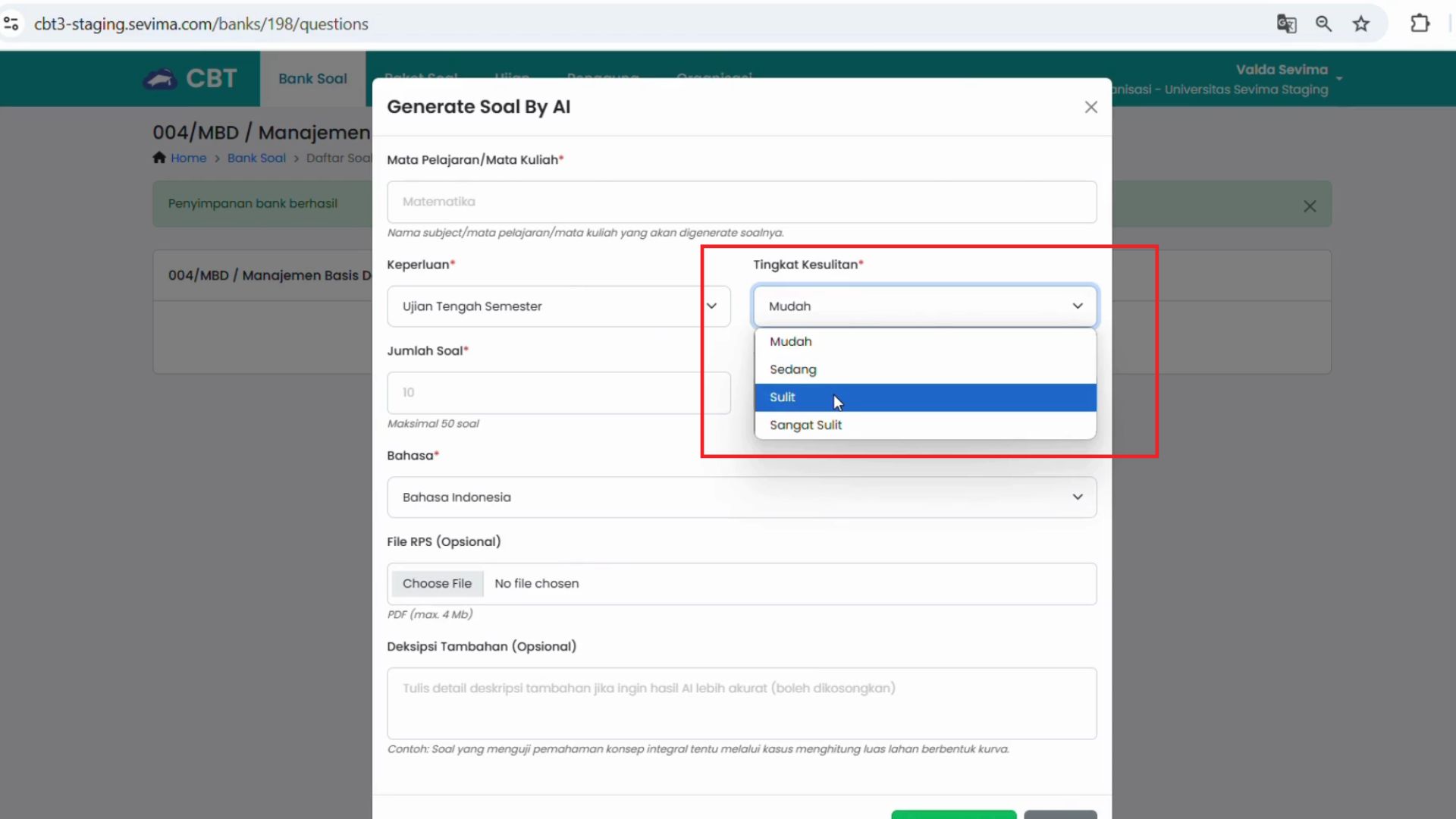Click the browser translate page icon
This screenshot has width=1456, height=819.
pos(1286,24)
